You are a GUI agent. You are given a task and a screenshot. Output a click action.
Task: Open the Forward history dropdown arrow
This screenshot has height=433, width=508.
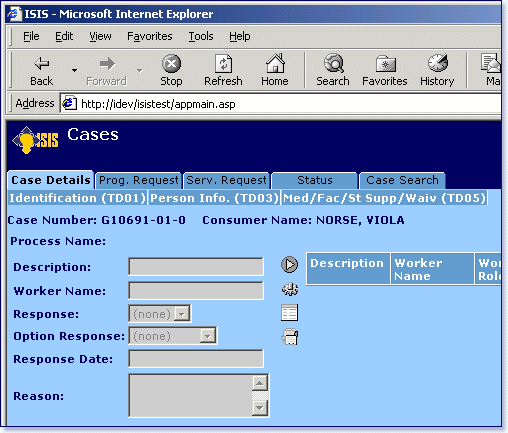pos(140,70)
